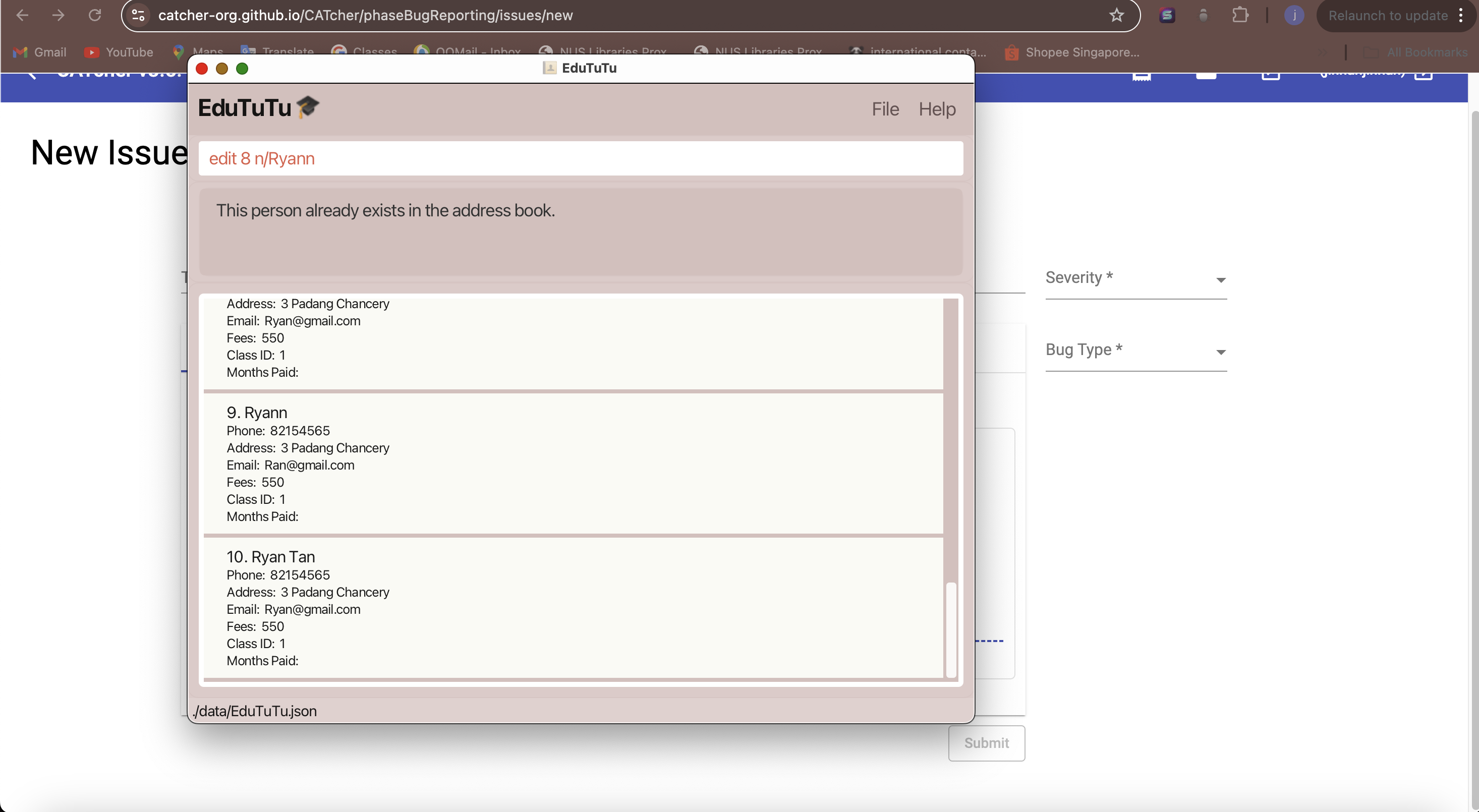The image size is (1479, 812).
Task: Select the Ryann person card
Action: click(x=573, y=463)
